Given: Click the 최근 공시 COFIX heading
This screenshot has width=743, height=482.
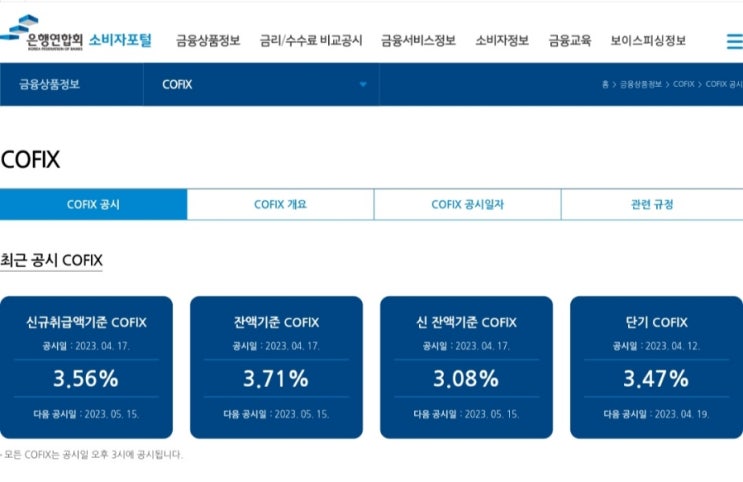Looking at the screenshot, I should (51, 260).
